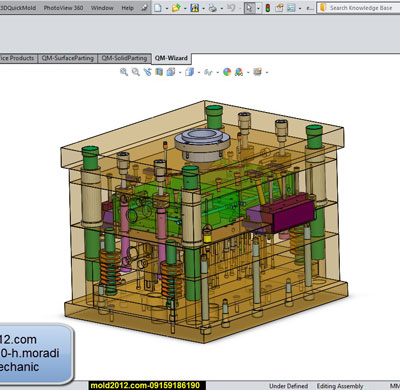Click the Open file folder icon
Image resolution: width=400 pixels, height=390 pixels.
[176, 8]
